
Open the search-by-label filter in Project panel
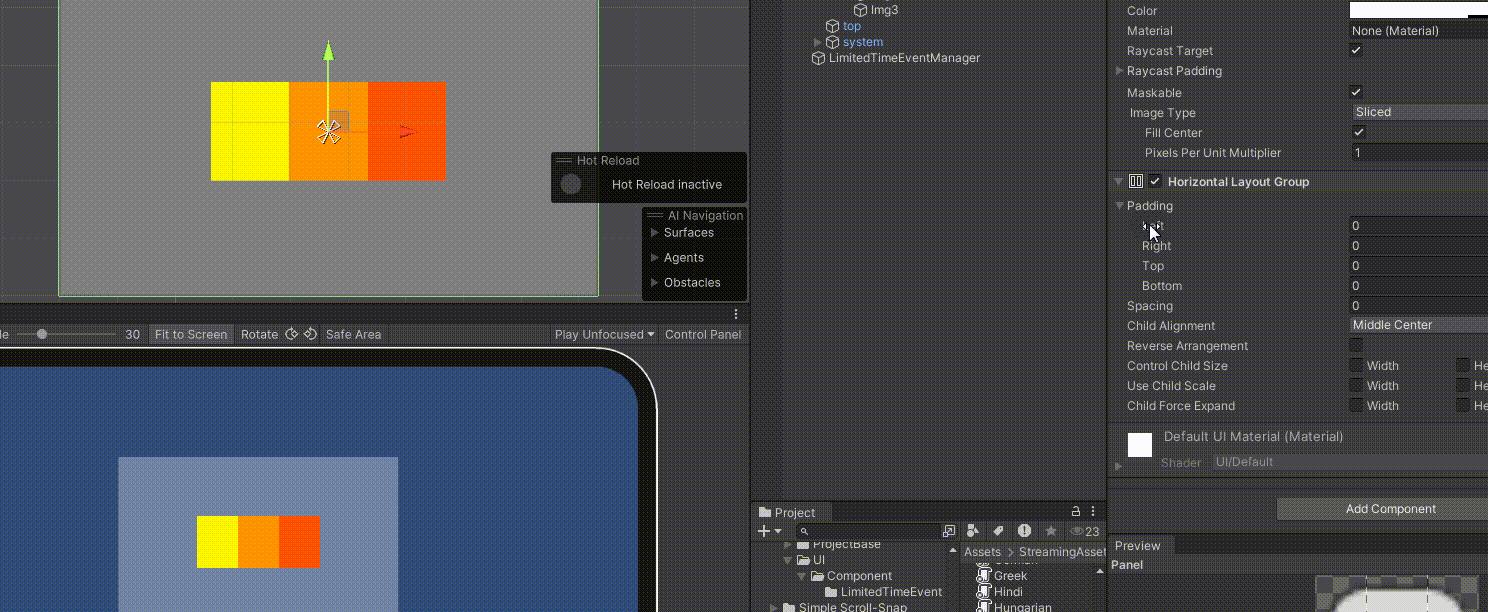tap(997, 531)
